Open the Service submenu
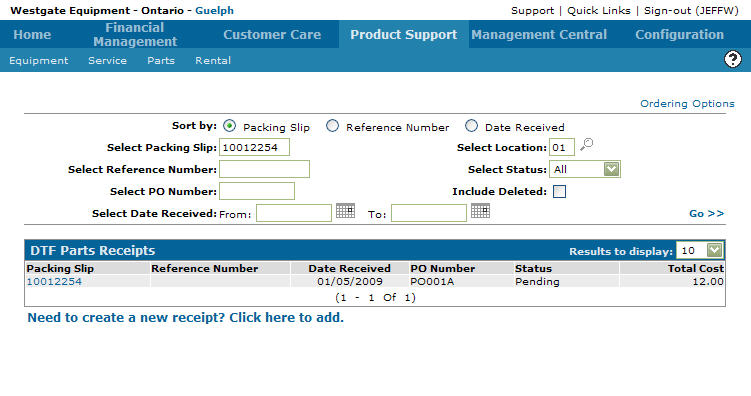 pos(107,61)
